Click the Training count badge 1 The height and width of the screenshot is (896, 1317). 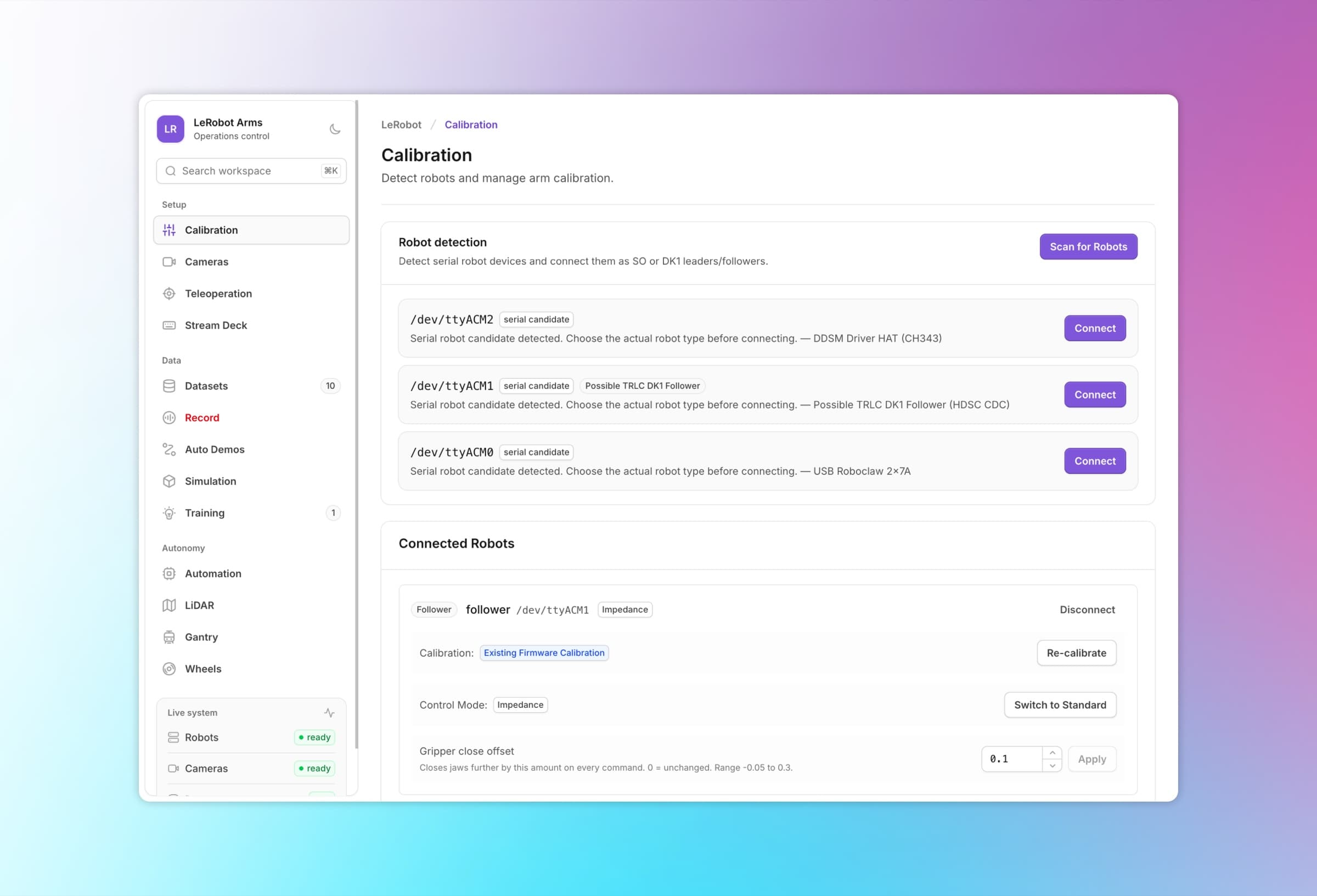[333, 513]
